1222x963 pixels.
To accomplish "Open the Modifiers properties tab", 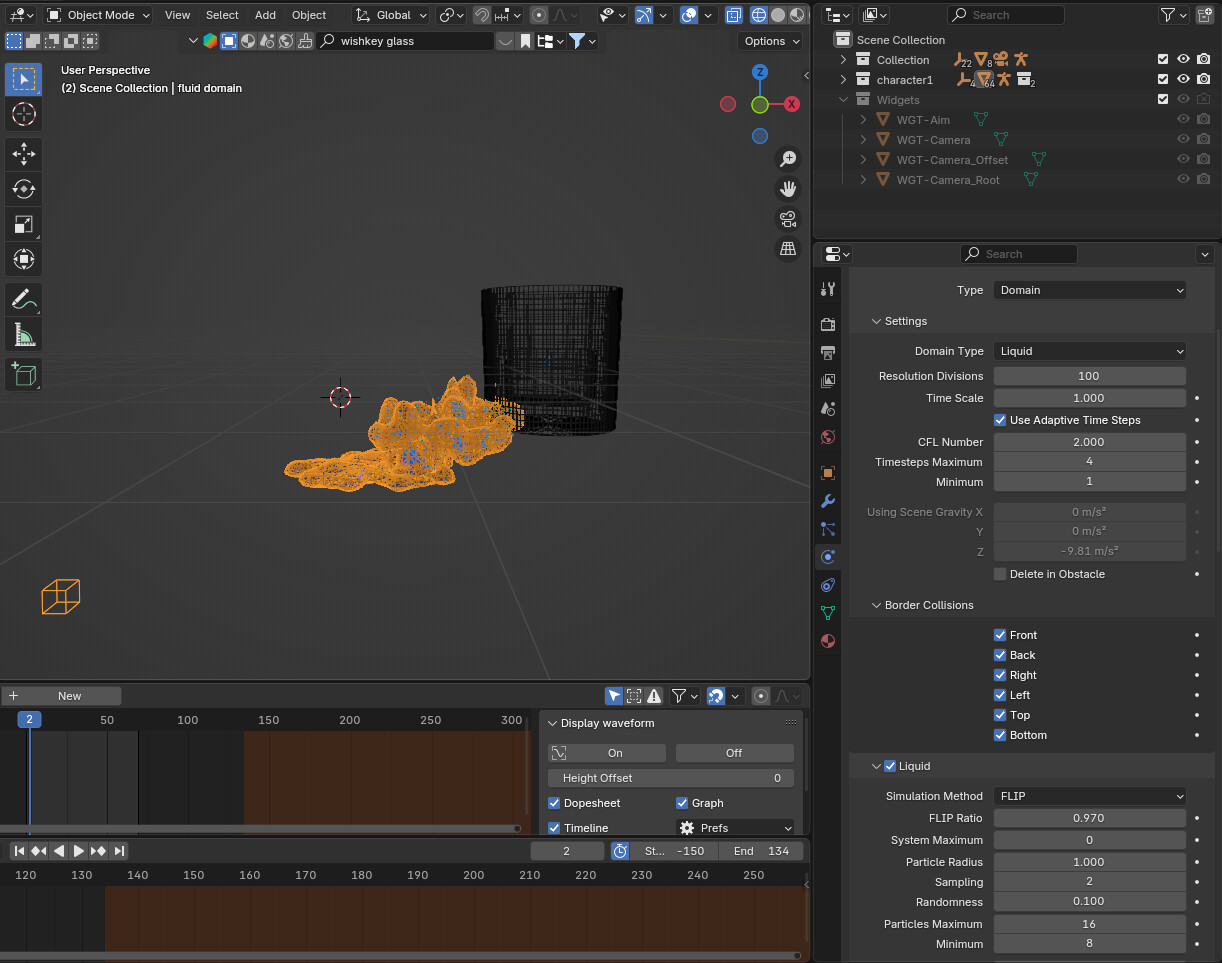I will pos(827,501).
